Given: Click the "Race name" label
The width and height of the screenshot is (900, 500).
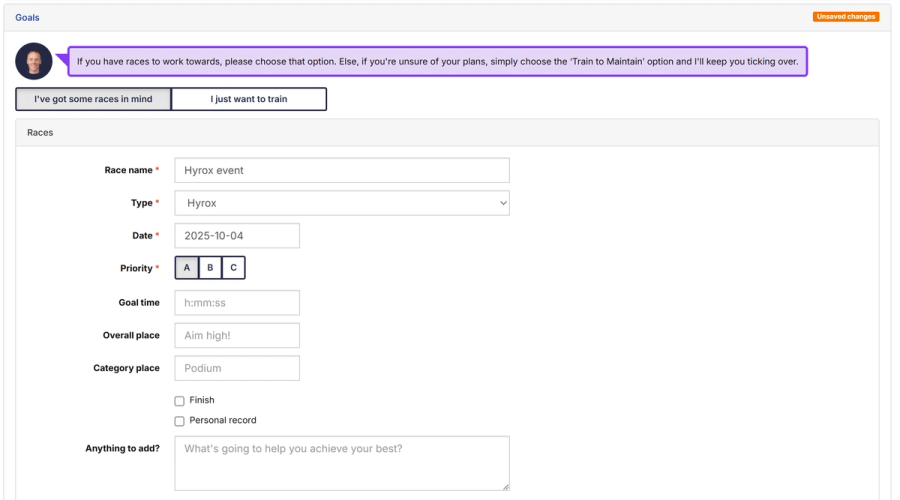Looking at the screenshot, I should pos(129,170).
